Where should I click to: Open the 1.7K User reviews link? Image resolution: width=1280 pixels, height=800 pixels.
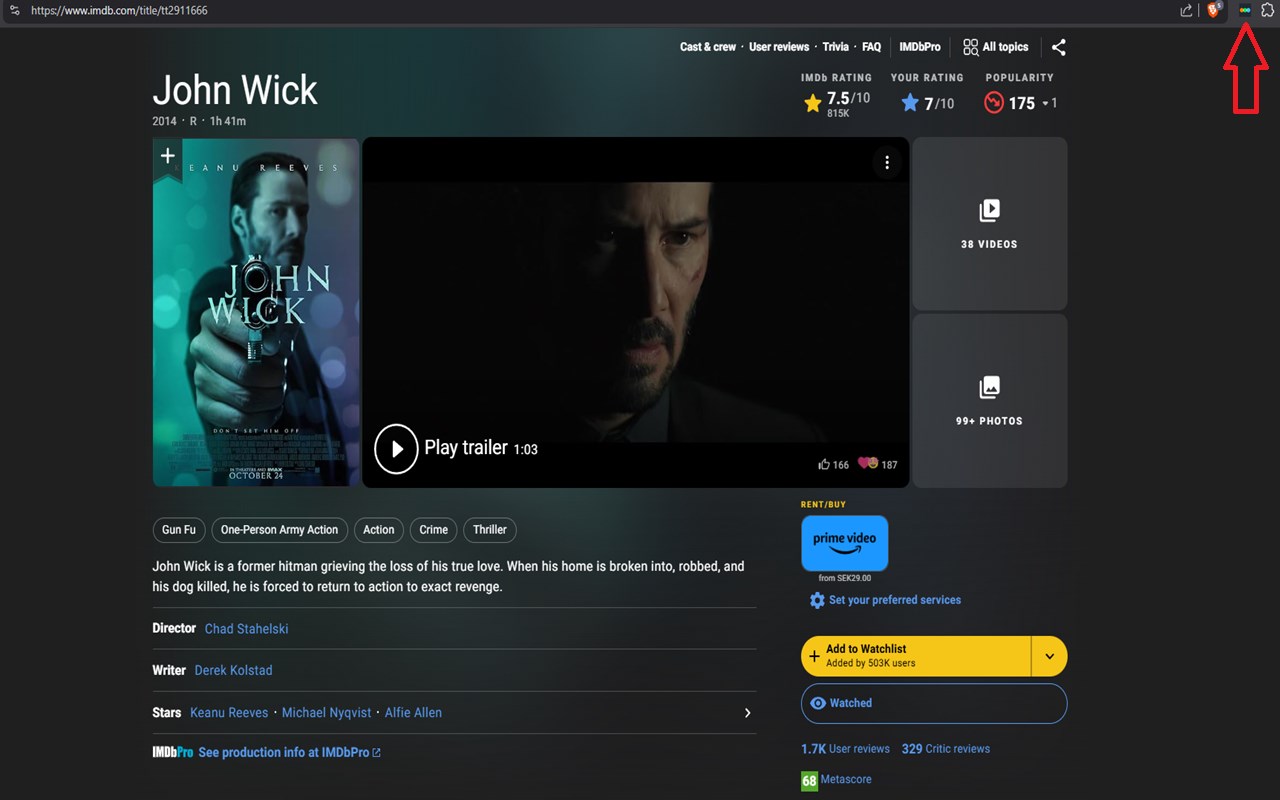pyautogui.click(x=845, y=749)
